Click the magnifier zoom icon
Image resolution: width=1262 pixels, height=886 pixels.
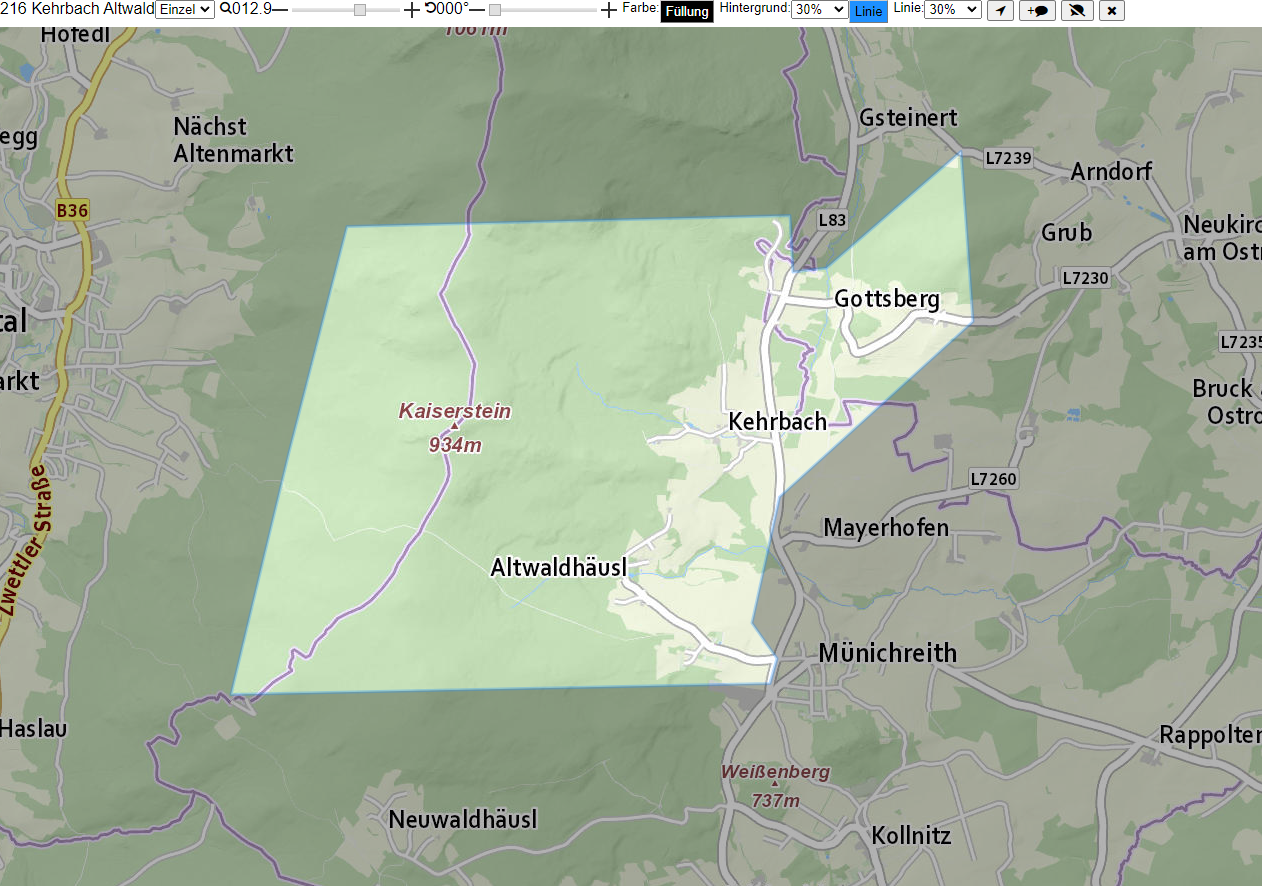click(225, 8)
